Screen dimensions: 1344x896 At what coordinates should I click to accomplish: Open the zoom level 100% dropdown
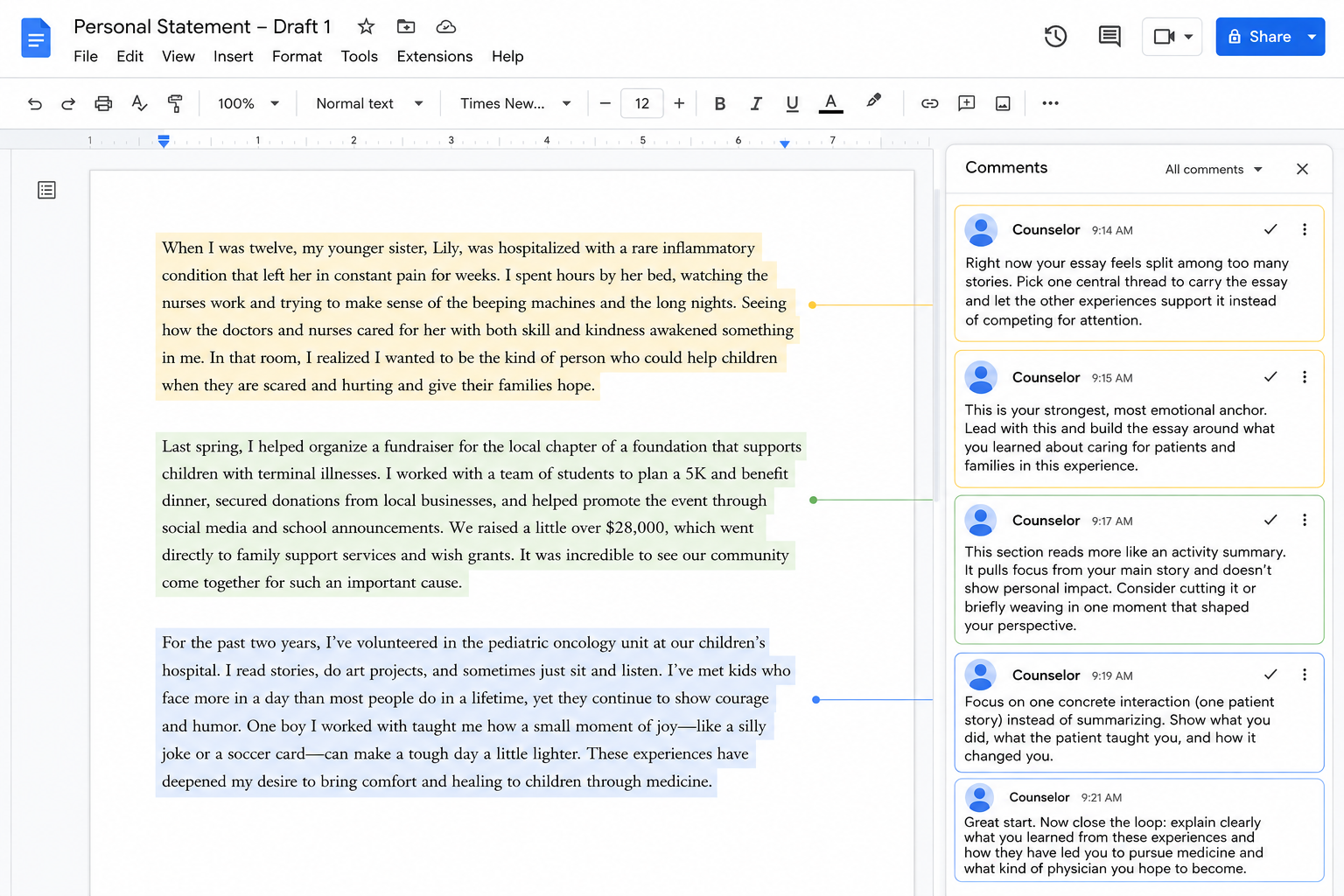click(248, 103)
